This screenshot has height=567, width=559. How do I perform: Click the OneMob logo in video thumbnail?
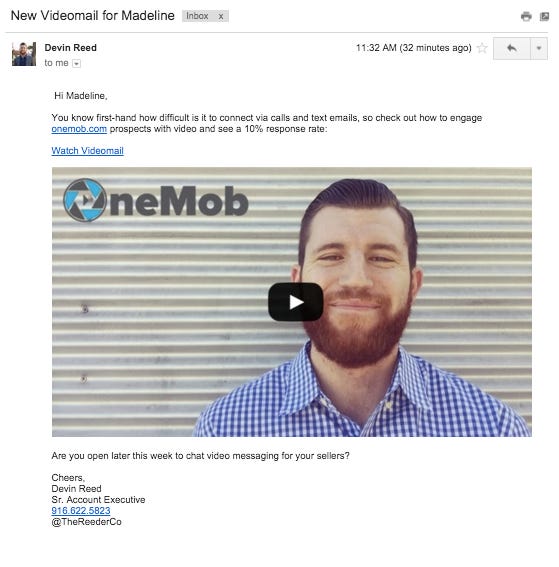click(x=156, y=200)
